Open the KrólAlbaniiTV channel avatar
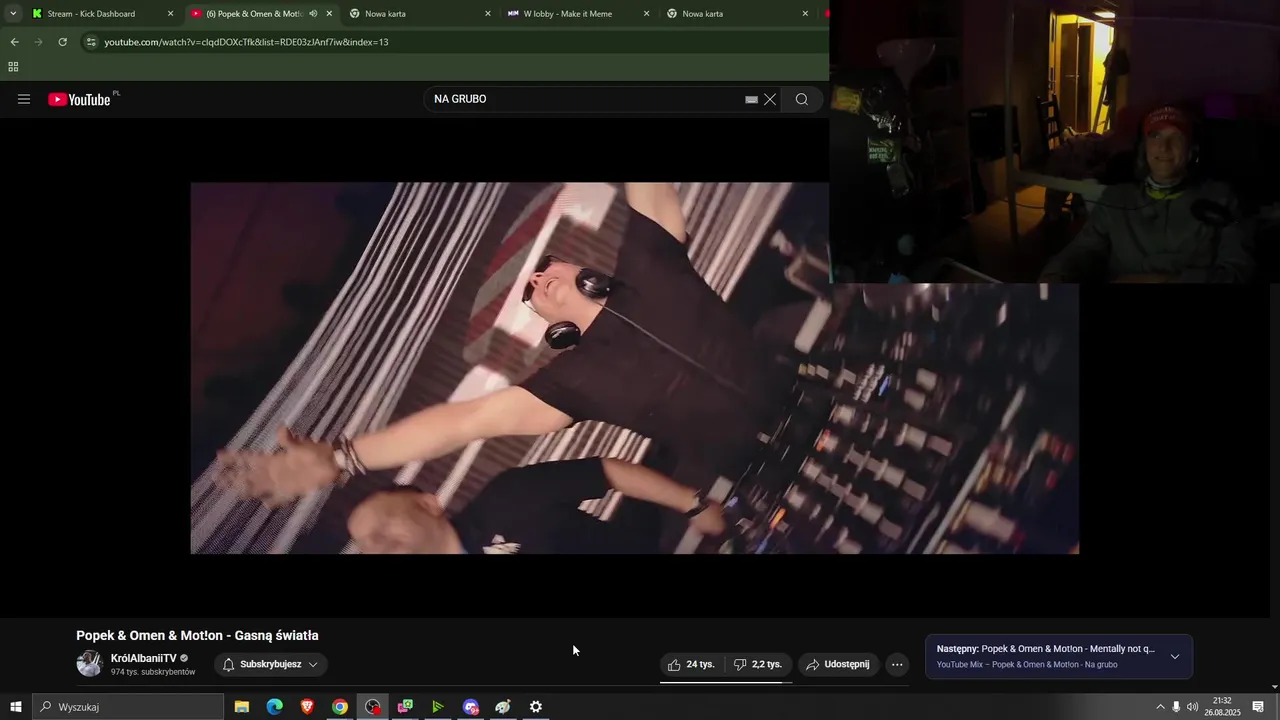The image size is (1280, 720). click(x=90, y=664)
